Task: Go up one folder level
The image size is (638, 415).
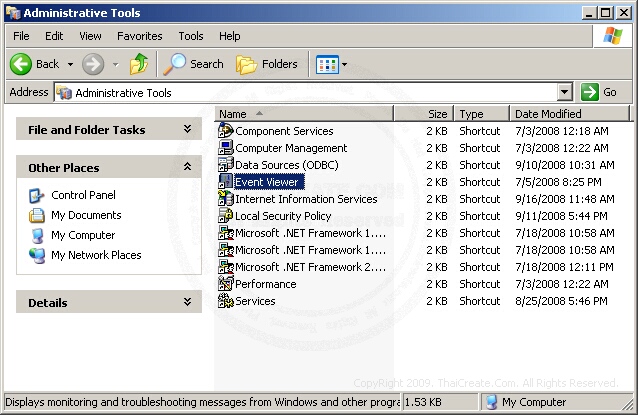Action: [139, 64]
